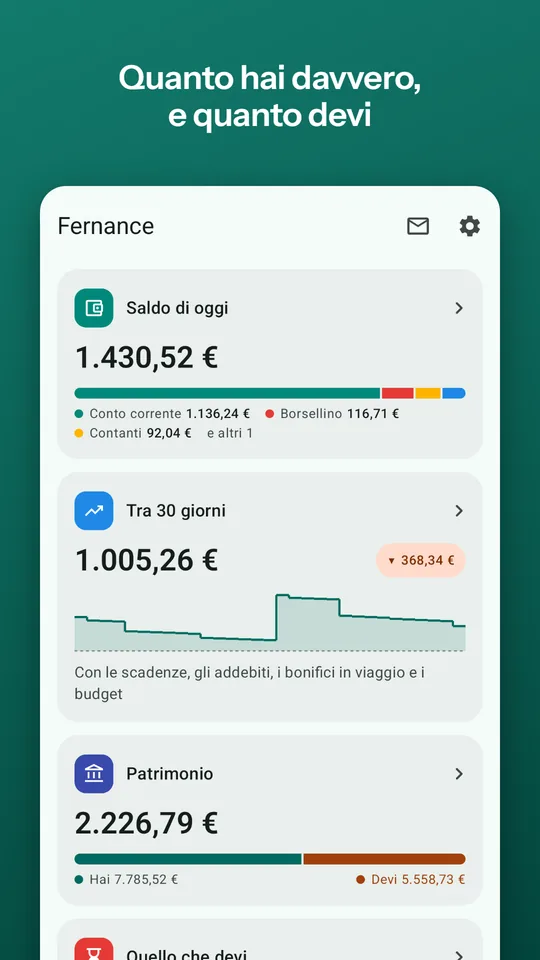
Task: Expand the Patrimonio chevron
Action: click(459, 774)
